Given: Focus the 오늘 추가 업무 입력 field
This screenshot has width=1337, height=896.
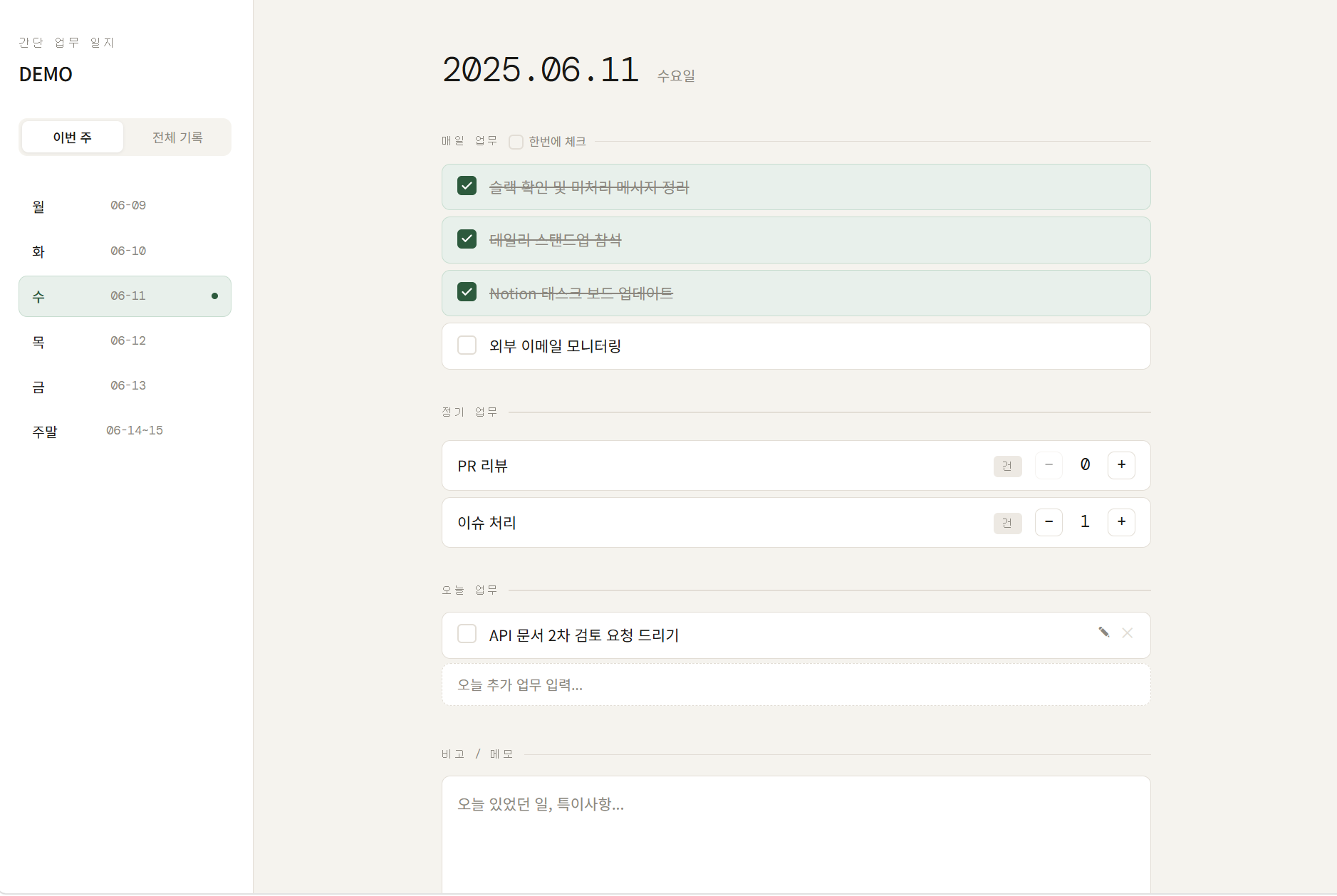Looking at the screenshot, I should tap(796, 684).
